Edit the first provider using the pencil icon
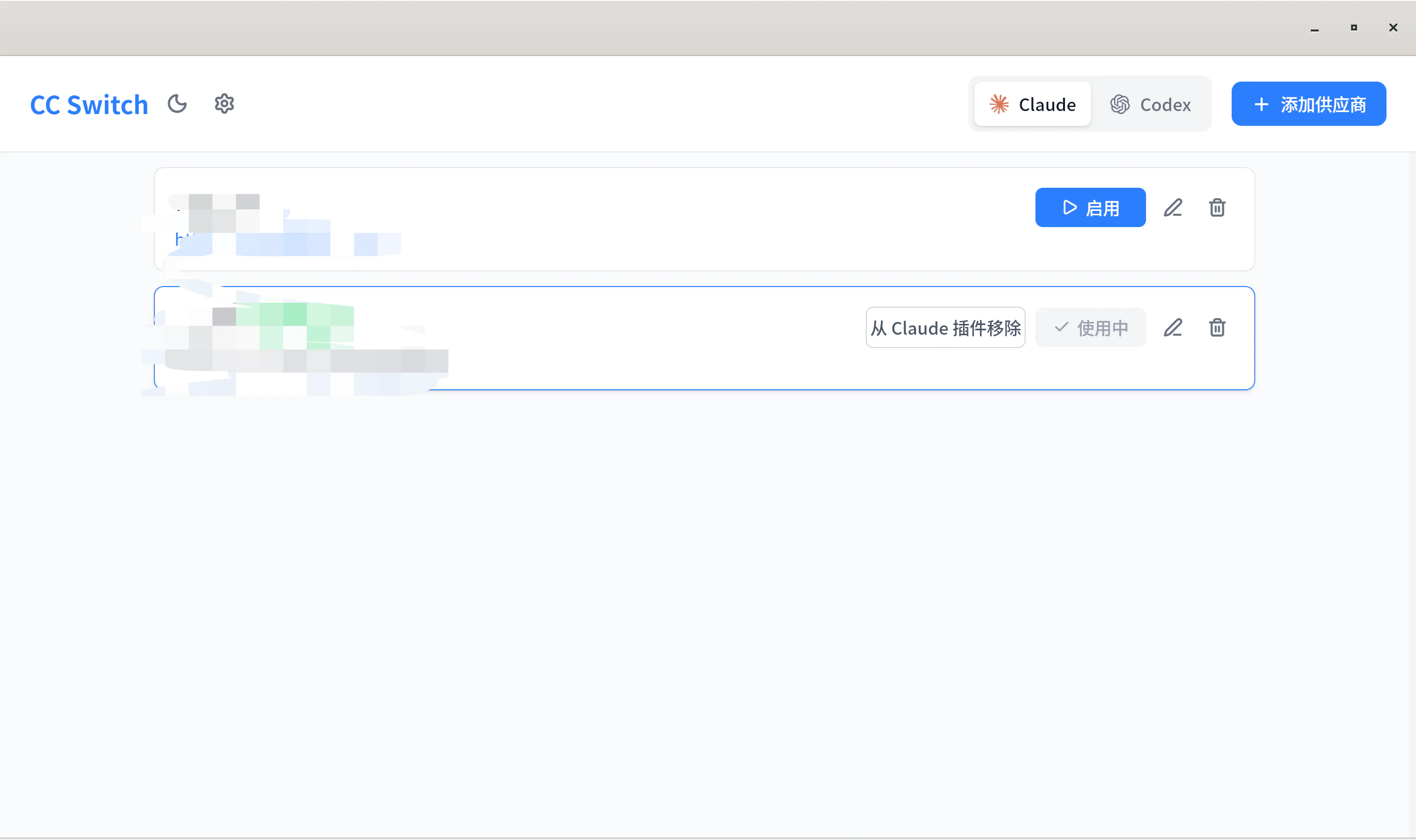The width and height of the screenshot is (1416, 840). click(1173, 208)
